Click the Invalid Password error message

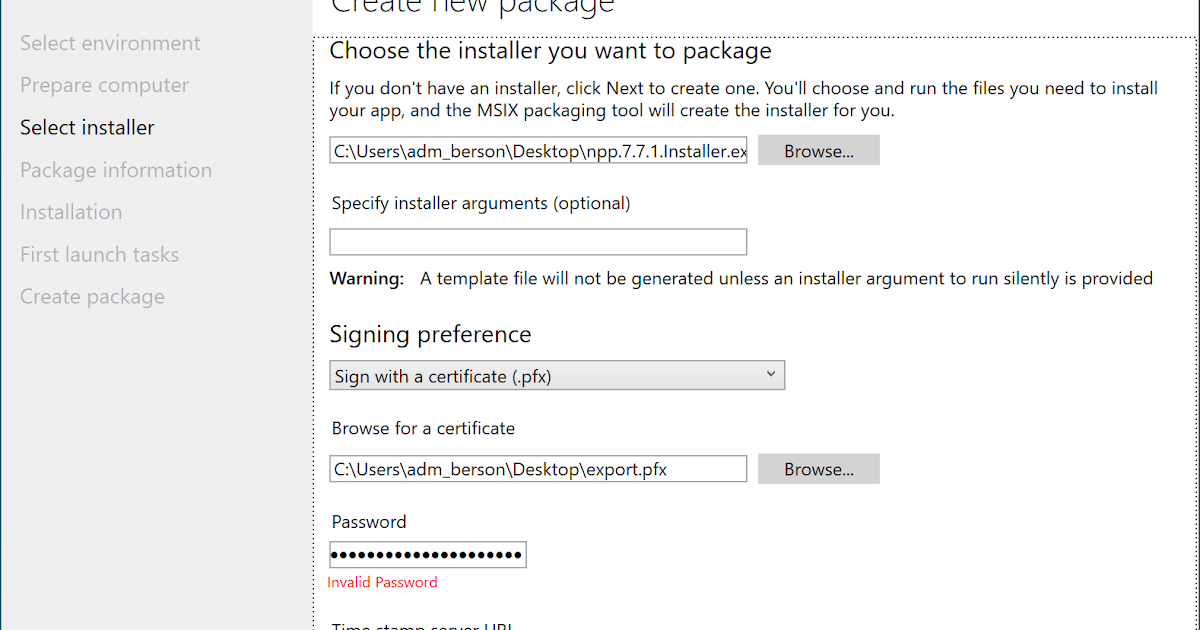382,582
